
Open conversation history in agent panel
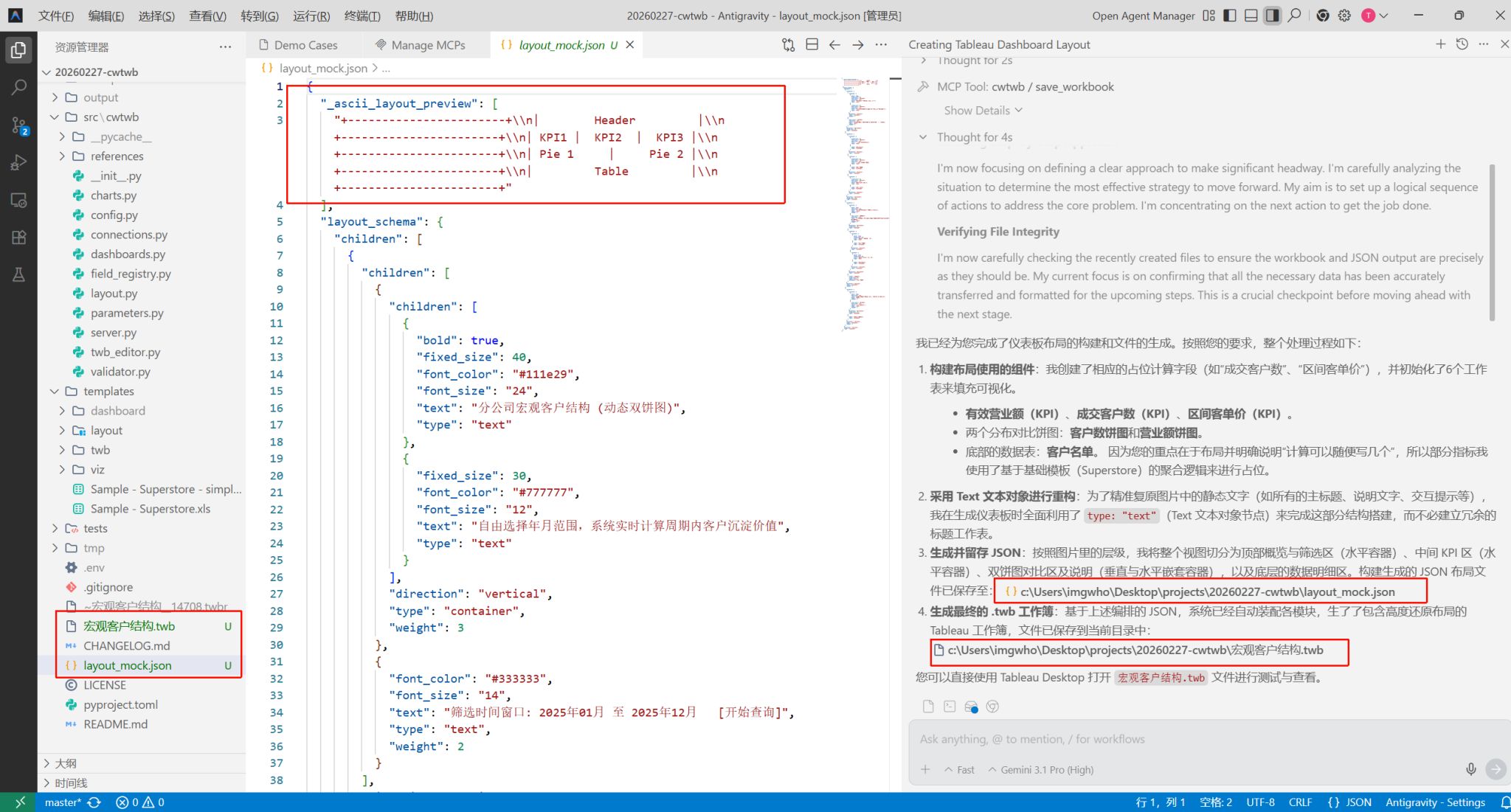pos(1462,44)
